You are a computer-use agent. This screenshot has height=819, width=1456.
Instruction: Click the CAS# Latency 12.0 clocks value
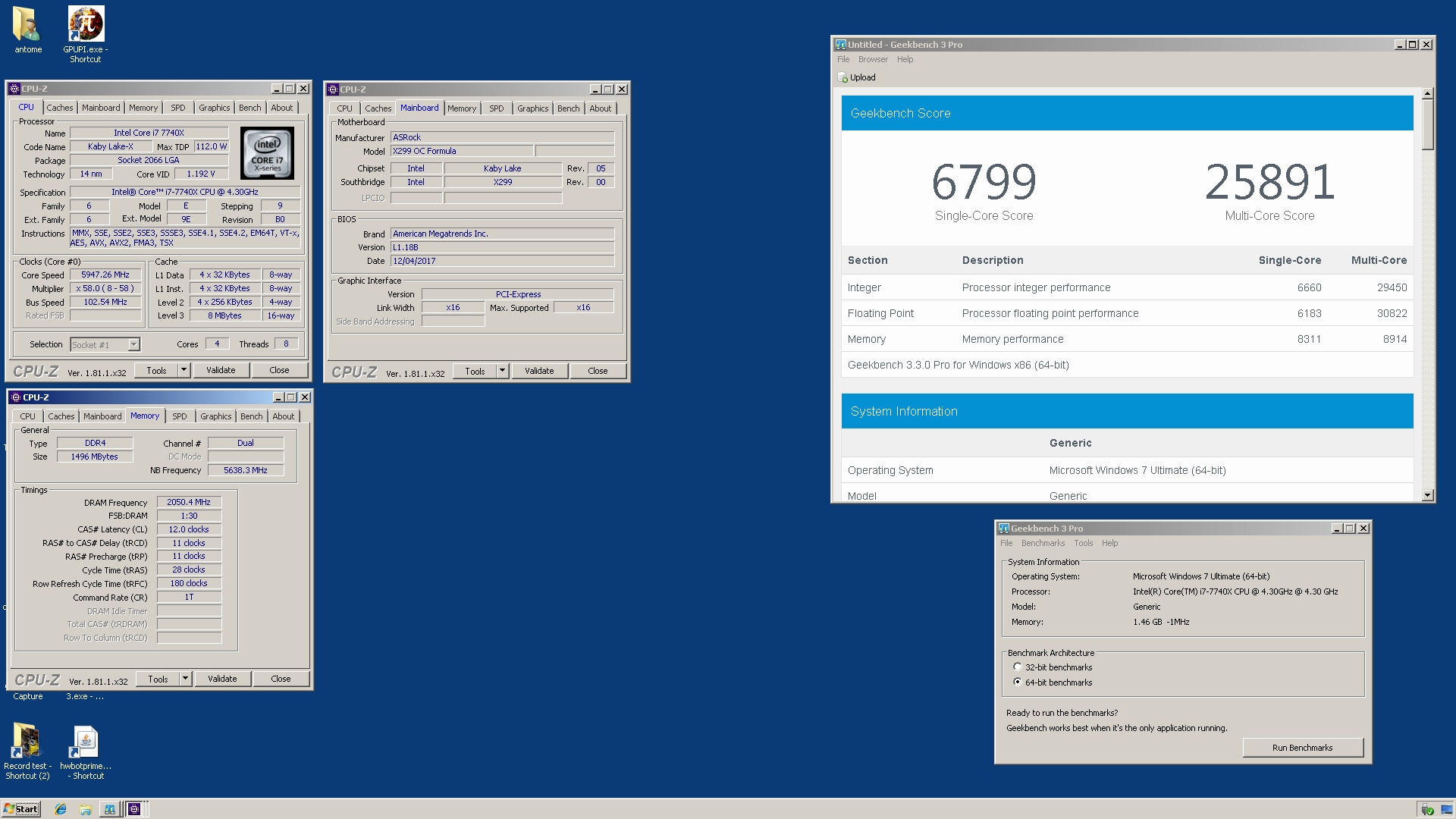tap(189, 529)
